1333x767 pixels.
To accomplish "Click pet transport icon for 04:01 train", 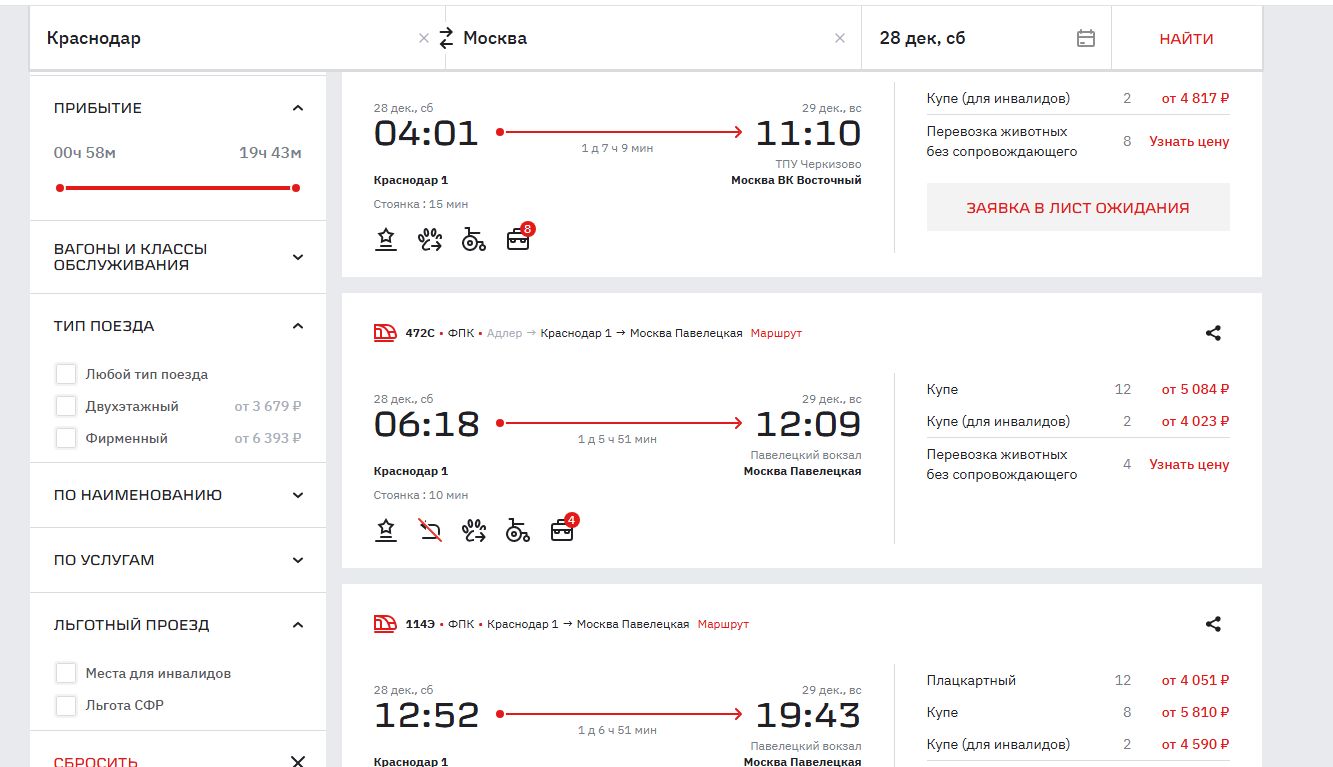I will pyautogui.click(x=430, y=239).
